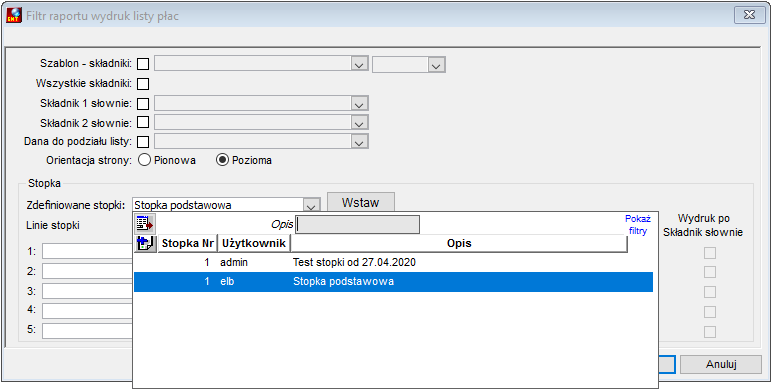Image resolution: width=772 pixels, height=390 pixels.
Task: Tick Wydruk po Składnik słownie checkbox for line 1
Action: point(709,253)
